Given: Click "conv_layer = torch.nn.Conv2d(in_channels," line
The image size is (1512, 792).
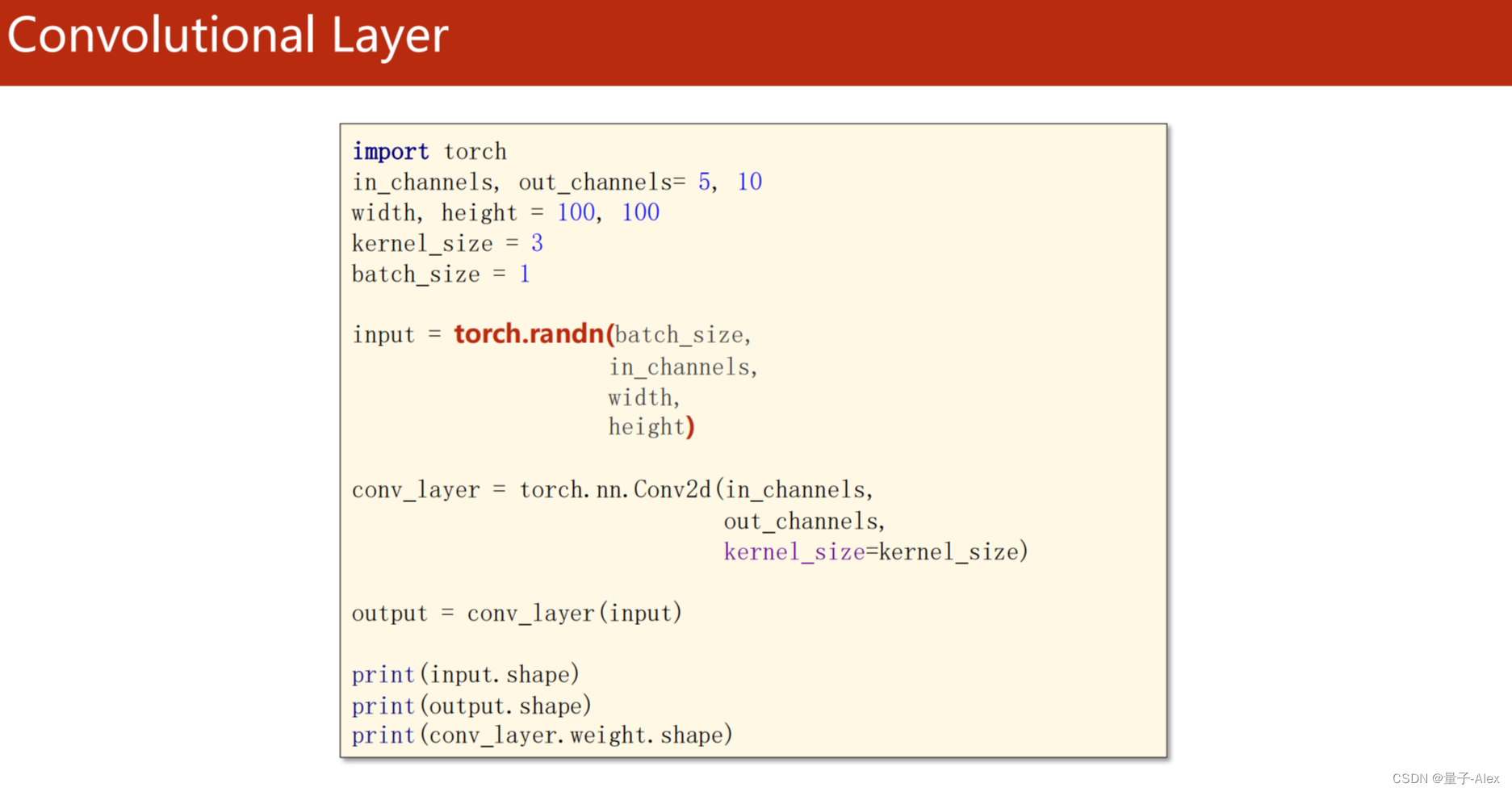Looking at the screenshot, I should tap(613, 490).
